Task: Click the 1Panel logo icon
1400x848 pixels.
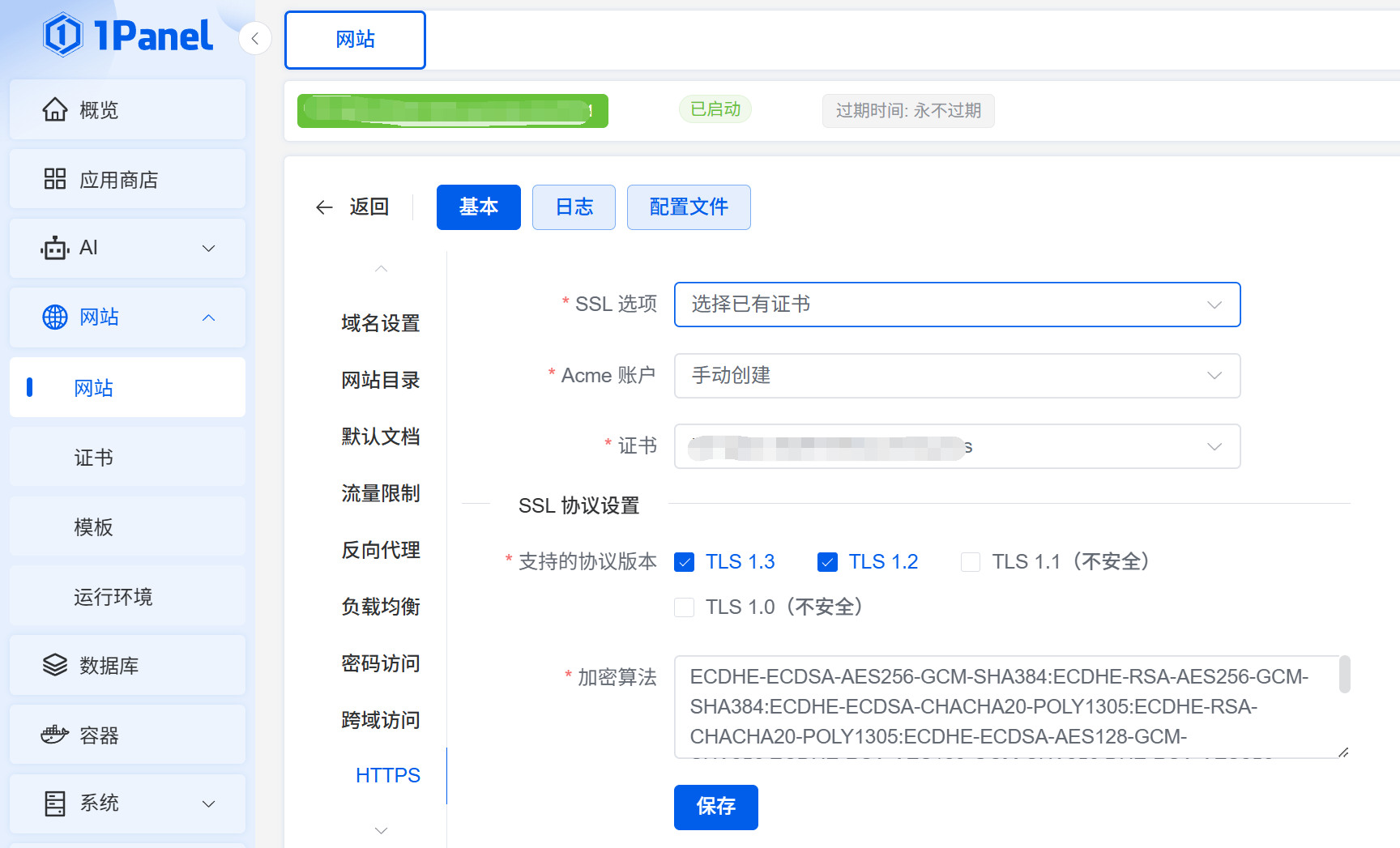Action: (63, 35)
